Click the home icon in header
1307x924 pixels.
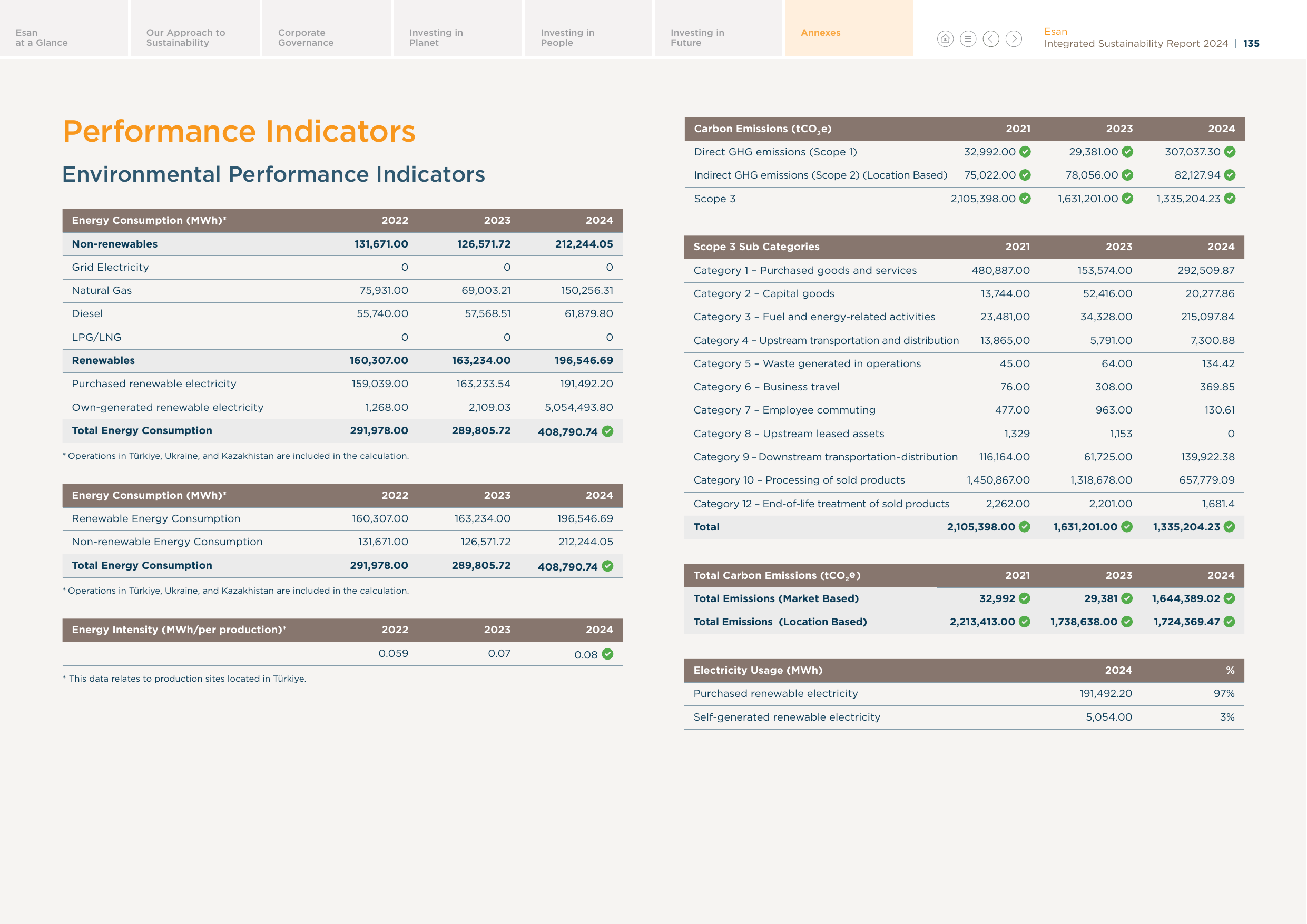[945, 38]
